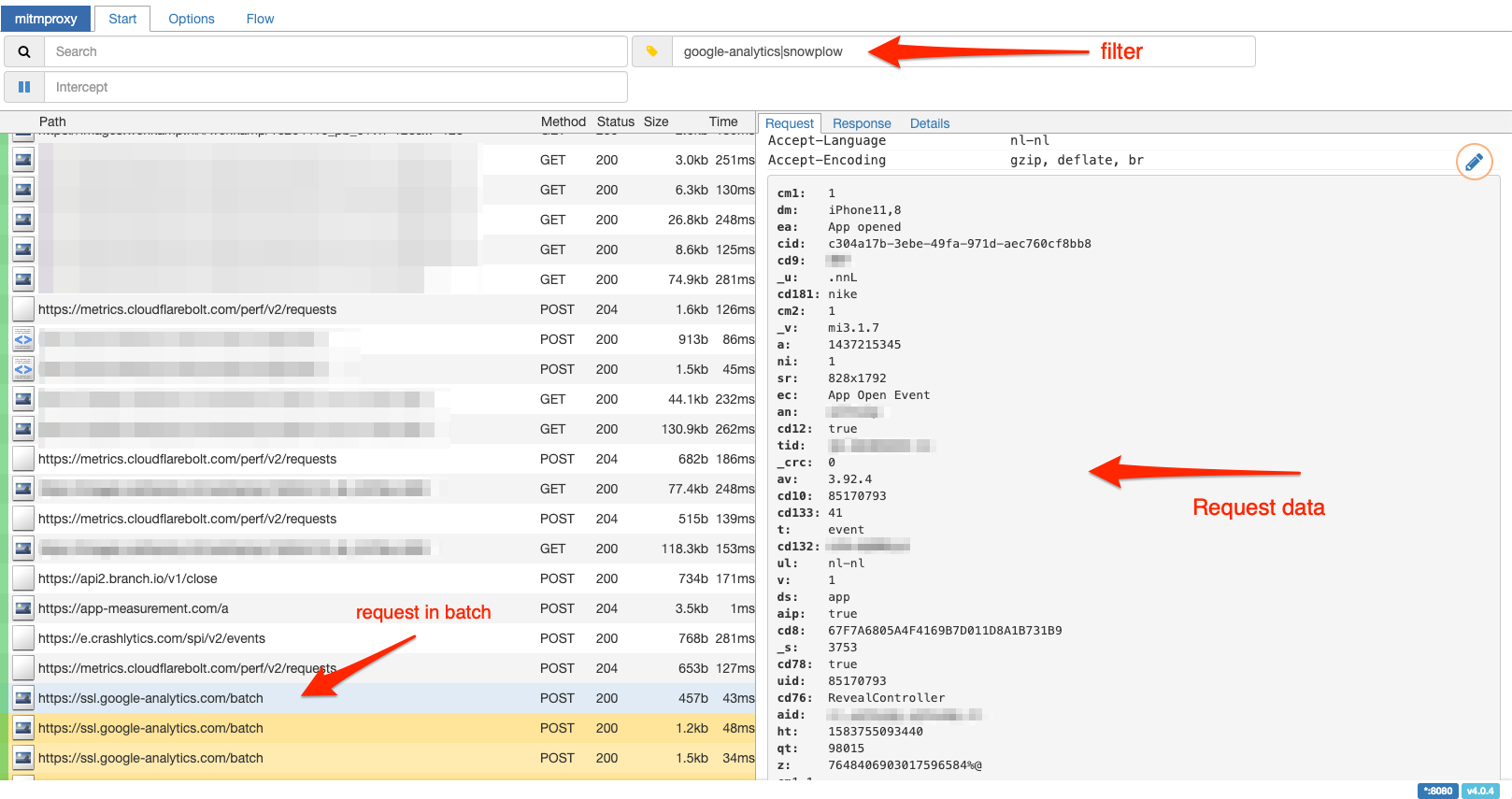The height and width of the screenshot is (799, 1512).
Task: Click the *:8080 port badge
Action: [x=1437, y=791]
